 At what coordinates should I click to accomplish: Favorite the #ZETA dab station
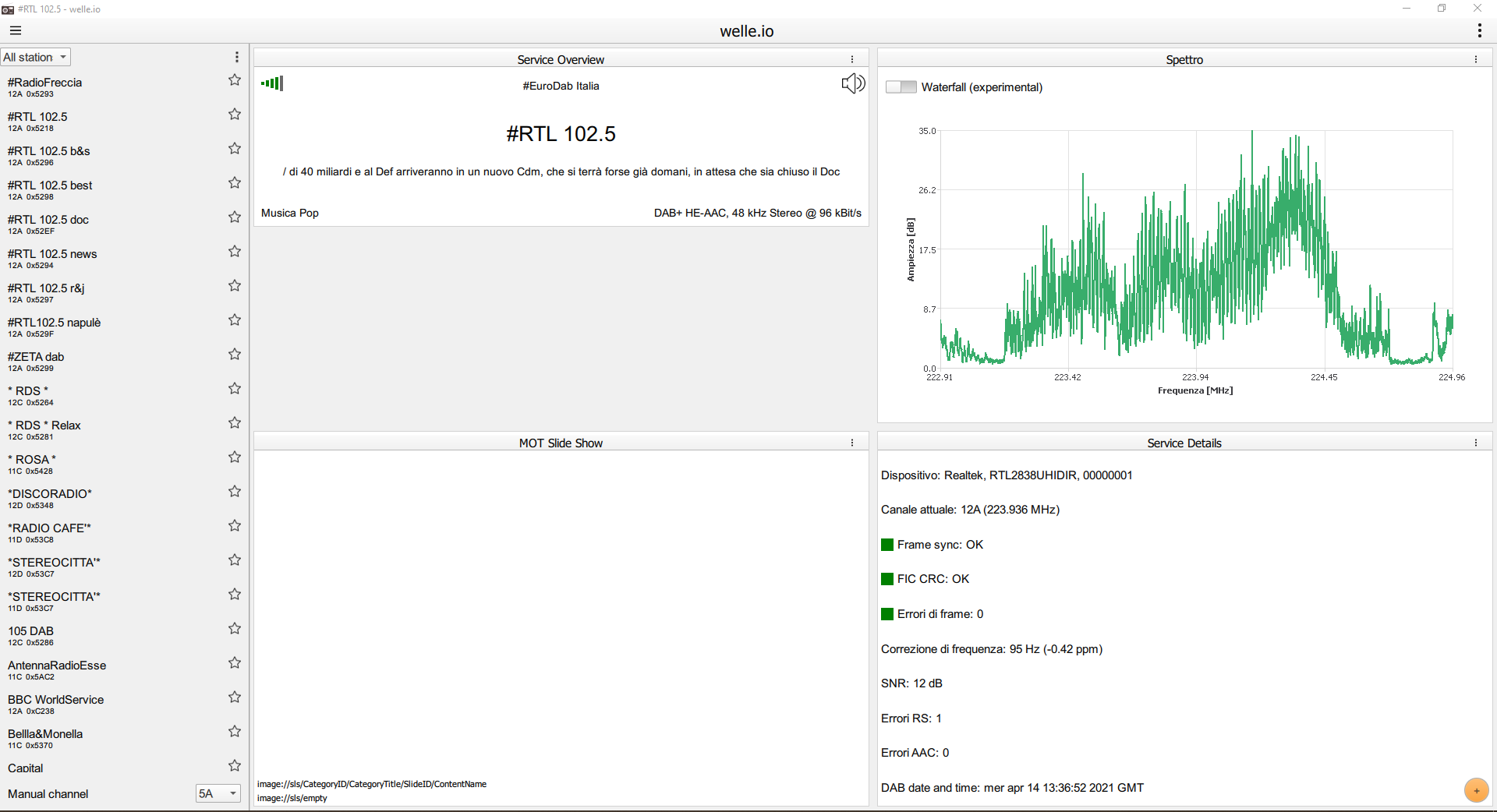235,355
